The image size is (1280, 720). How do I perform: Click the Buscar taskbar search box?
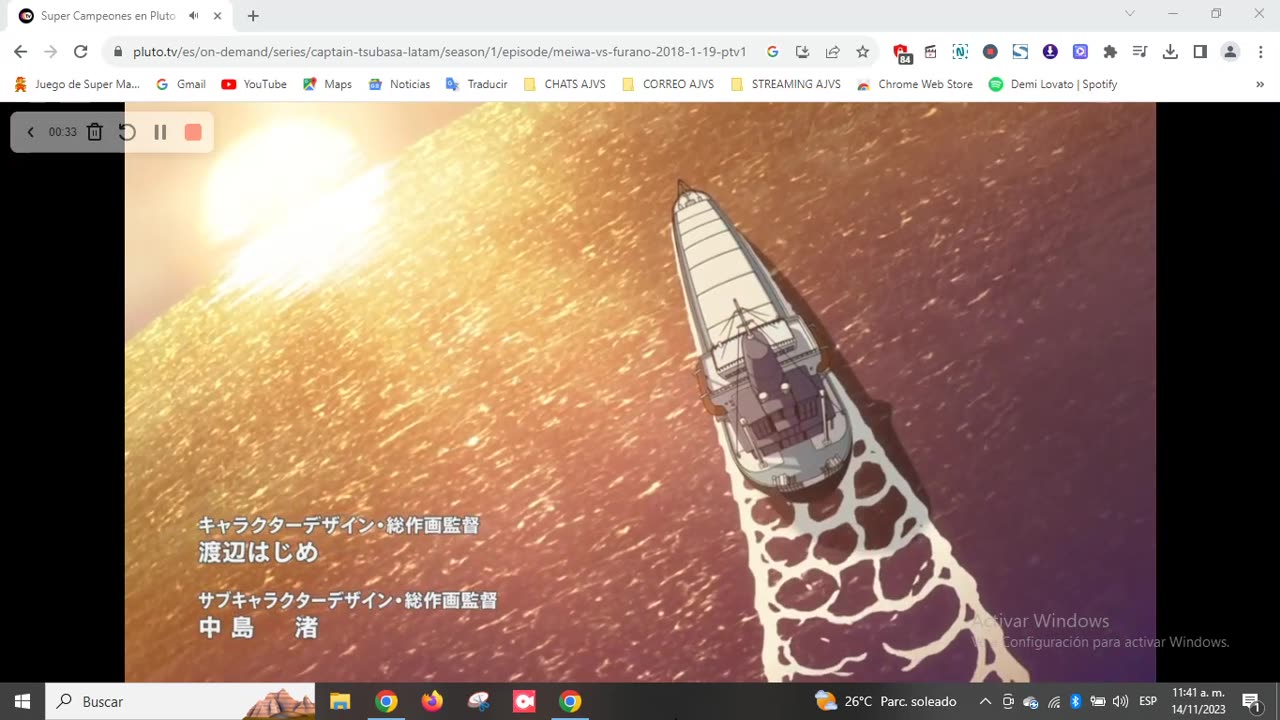pyautogui.click(x=180, y=701)
